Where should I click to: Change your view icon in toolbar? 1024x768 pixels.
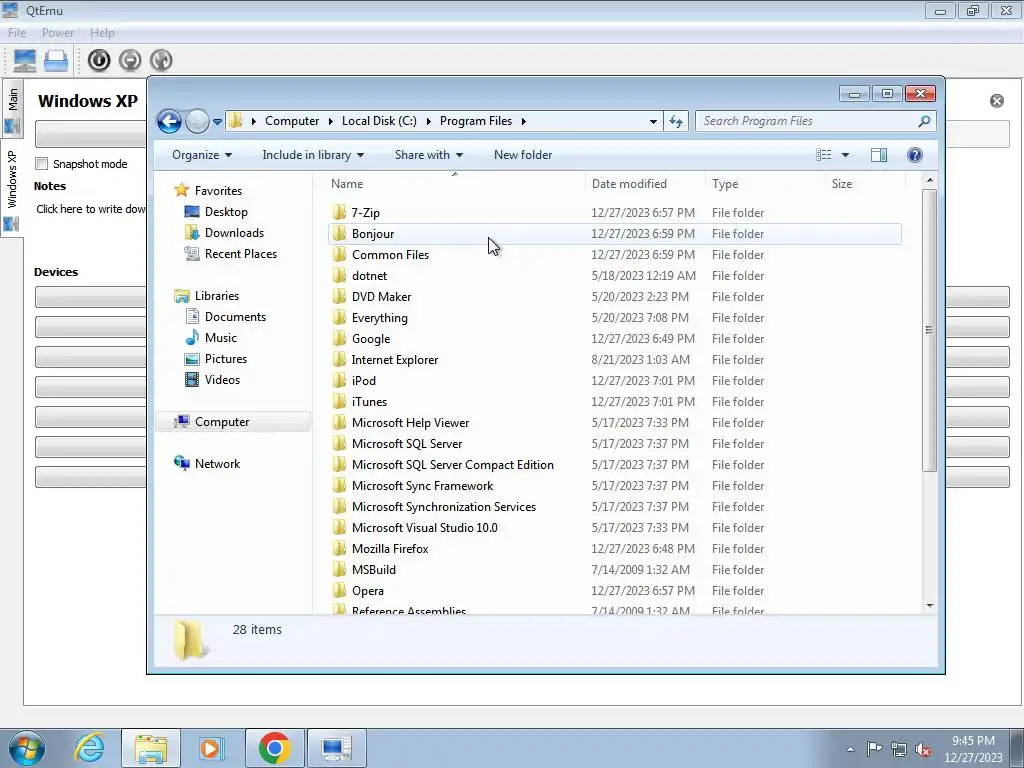tap(824, 155)
